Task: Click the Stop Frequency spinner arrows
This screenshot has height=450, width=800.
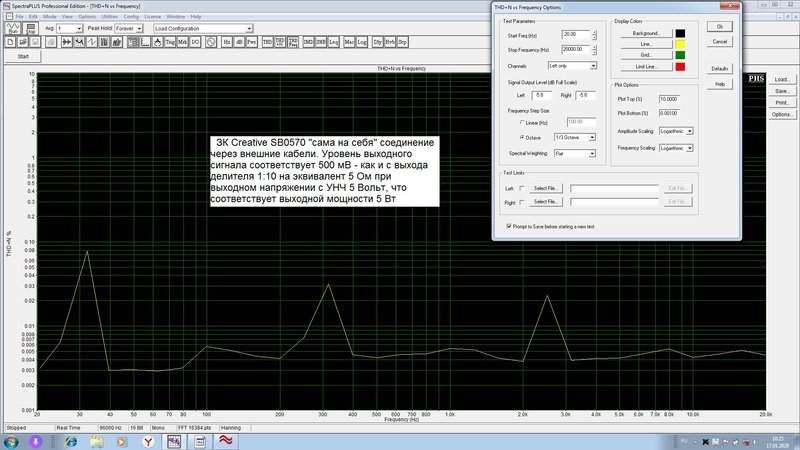Action: [594, 49]
